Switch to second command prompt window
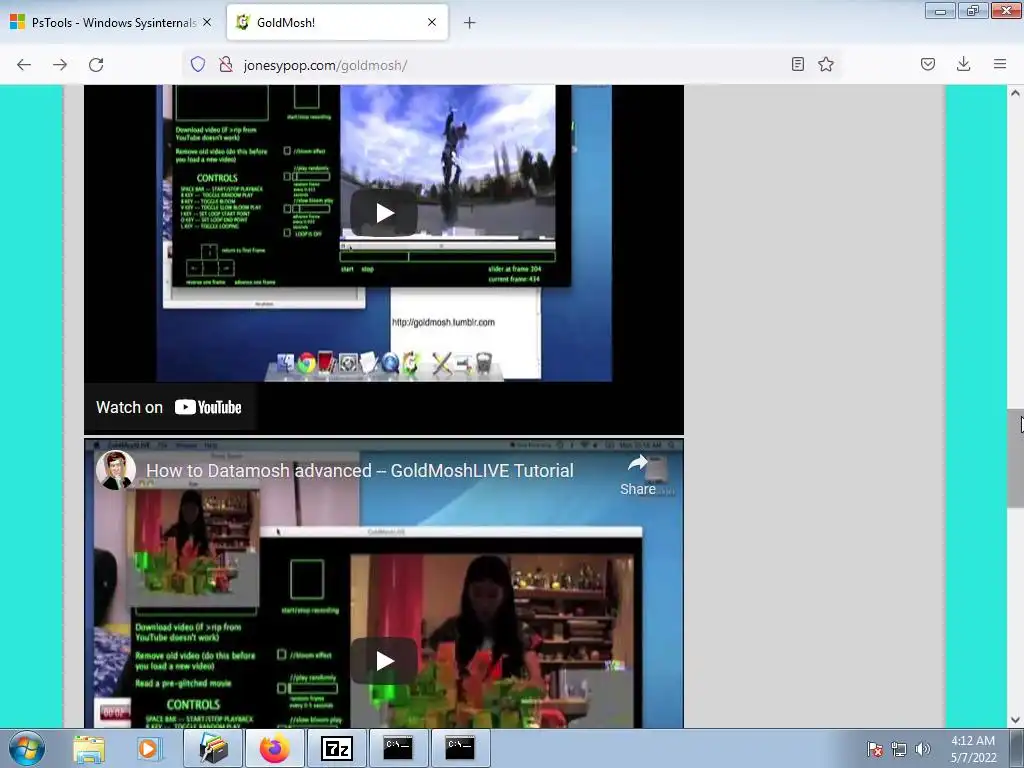The width and height of the screenshot is (1024, 768). 460,748
